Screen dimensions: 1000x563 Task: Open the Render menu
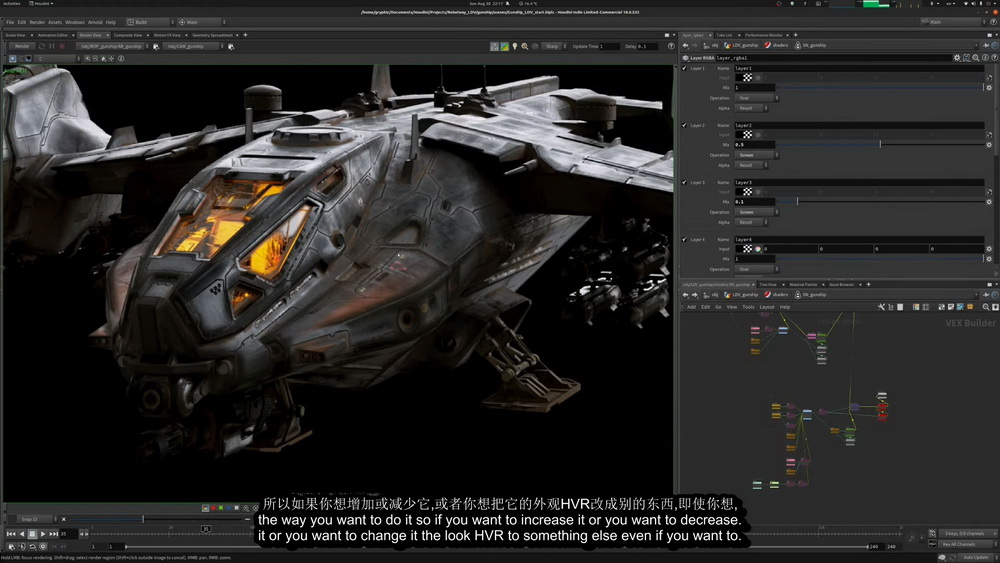(x=37, y=22)
